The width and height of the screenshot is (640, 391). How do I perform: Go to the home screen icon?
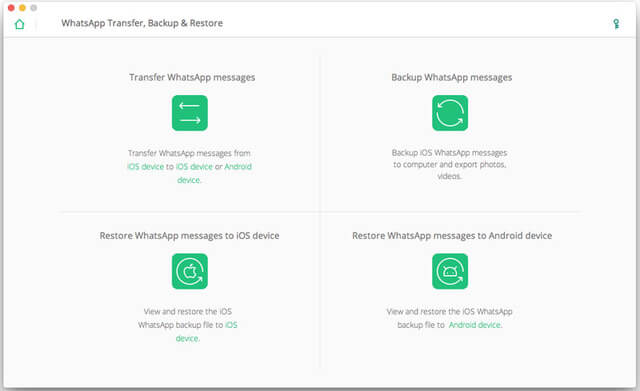click(19, 24)
